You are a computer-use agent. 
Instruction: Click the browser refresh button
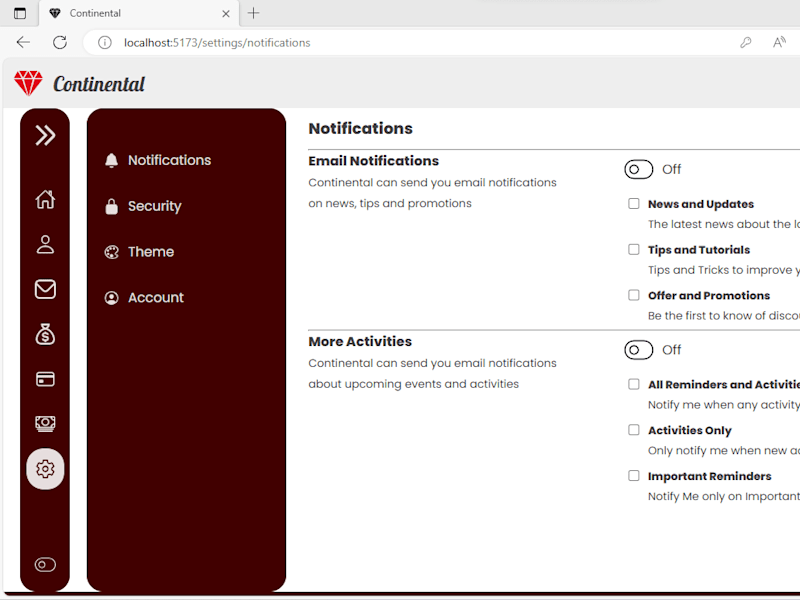point(60,42)
